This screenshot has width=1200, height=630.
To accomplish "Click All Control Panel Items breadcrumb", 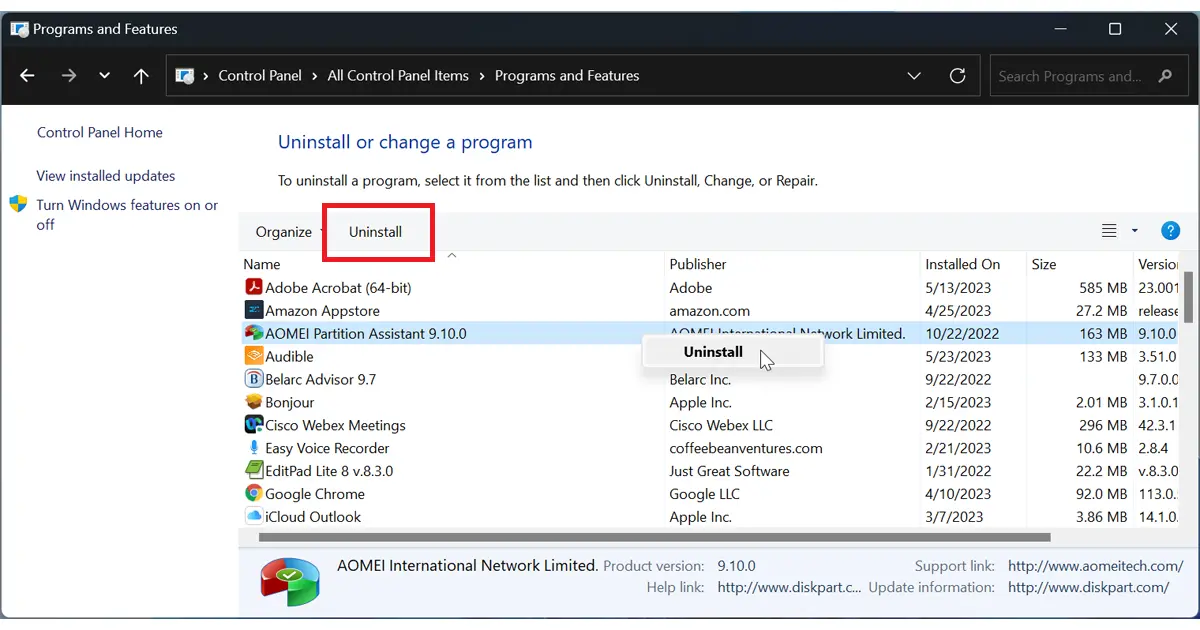I will pyautogui.click(x=398, y=76).
